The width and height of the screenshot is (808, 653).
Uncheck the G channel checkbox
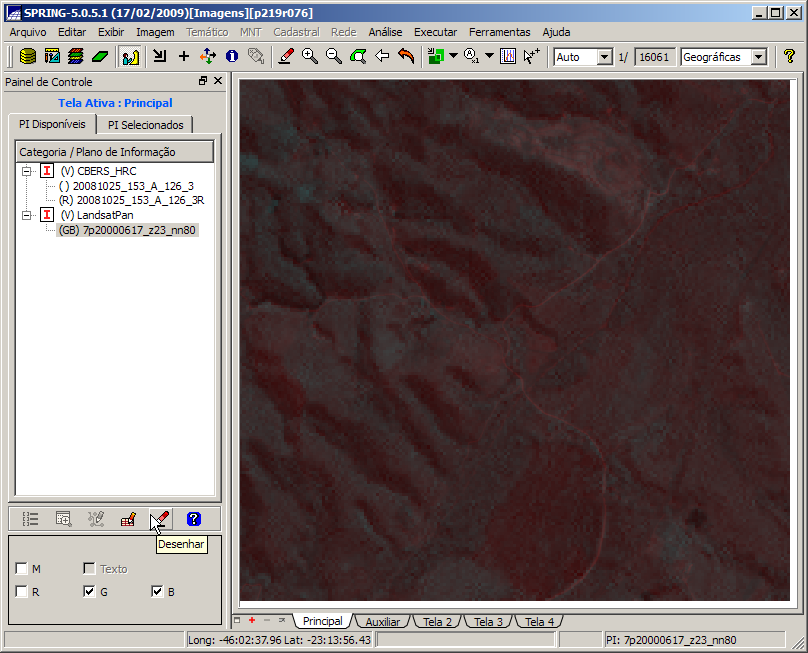[90, 592]
